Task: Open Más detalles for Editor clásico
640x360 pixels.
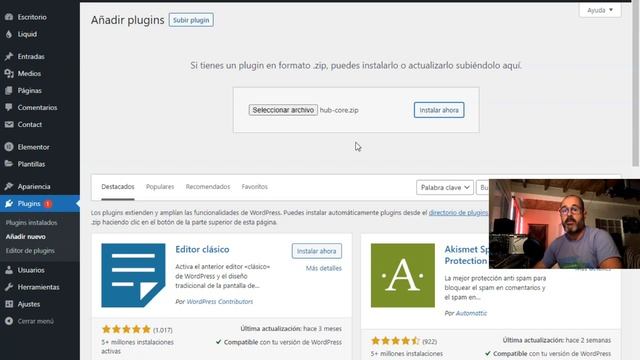Action: point(324,268)
